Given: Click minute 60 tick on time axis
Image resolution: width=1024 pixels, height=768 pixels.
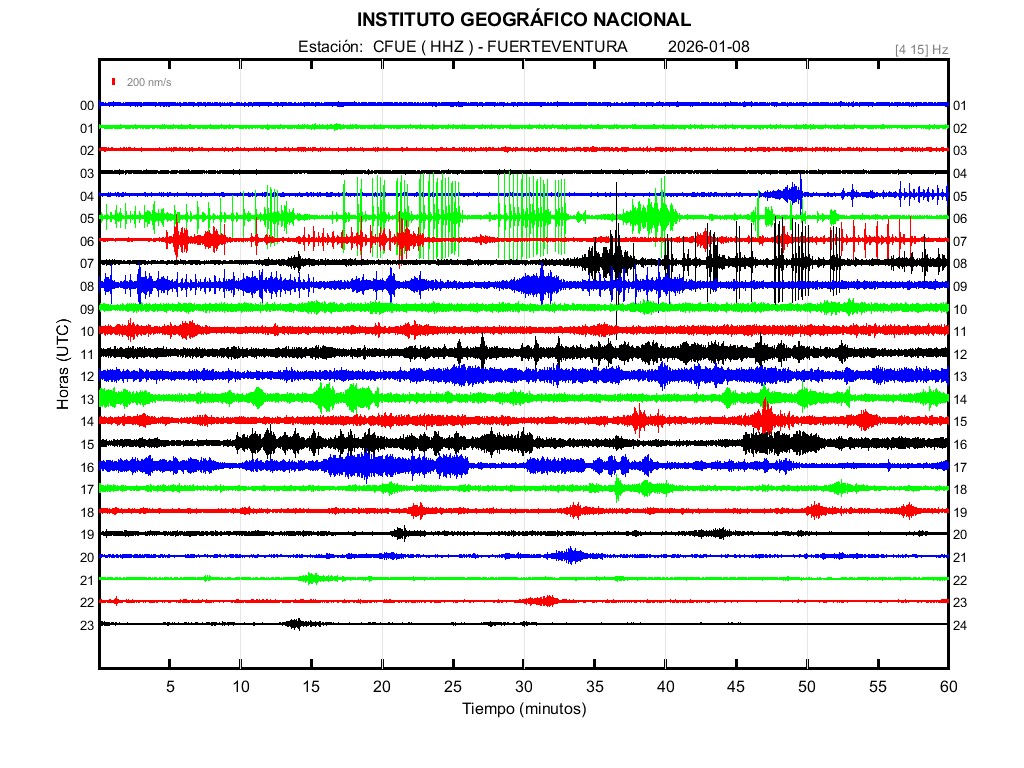Looking at the screenshot, I should tap(948, 686).
